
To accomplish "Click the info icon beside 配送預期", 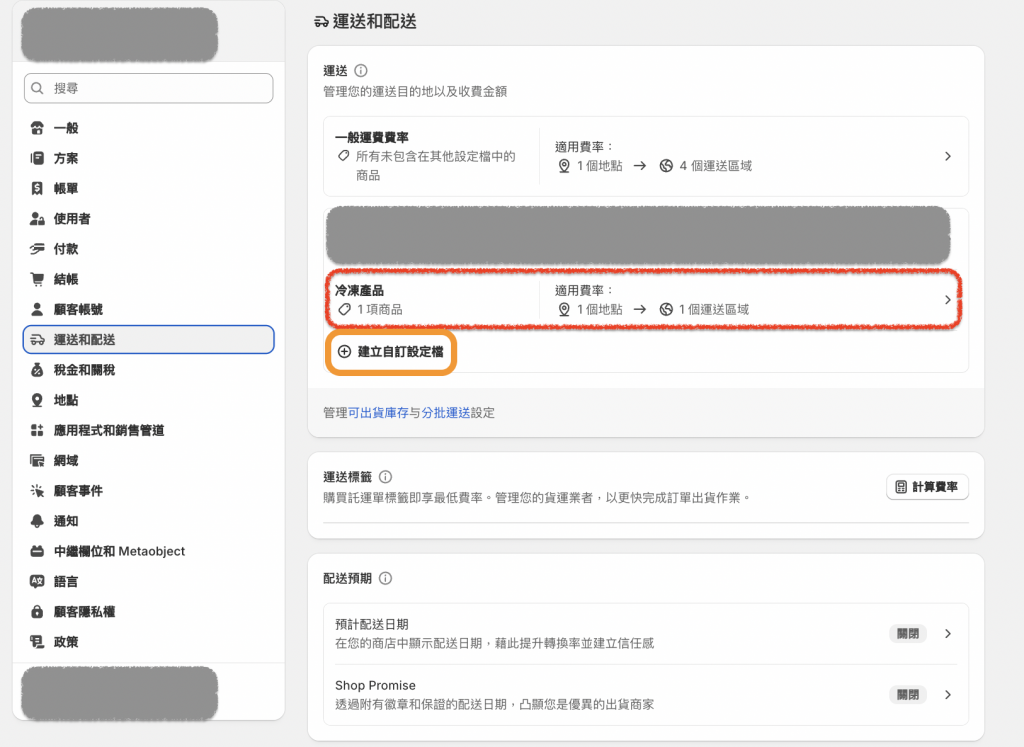I will point(386,578).
